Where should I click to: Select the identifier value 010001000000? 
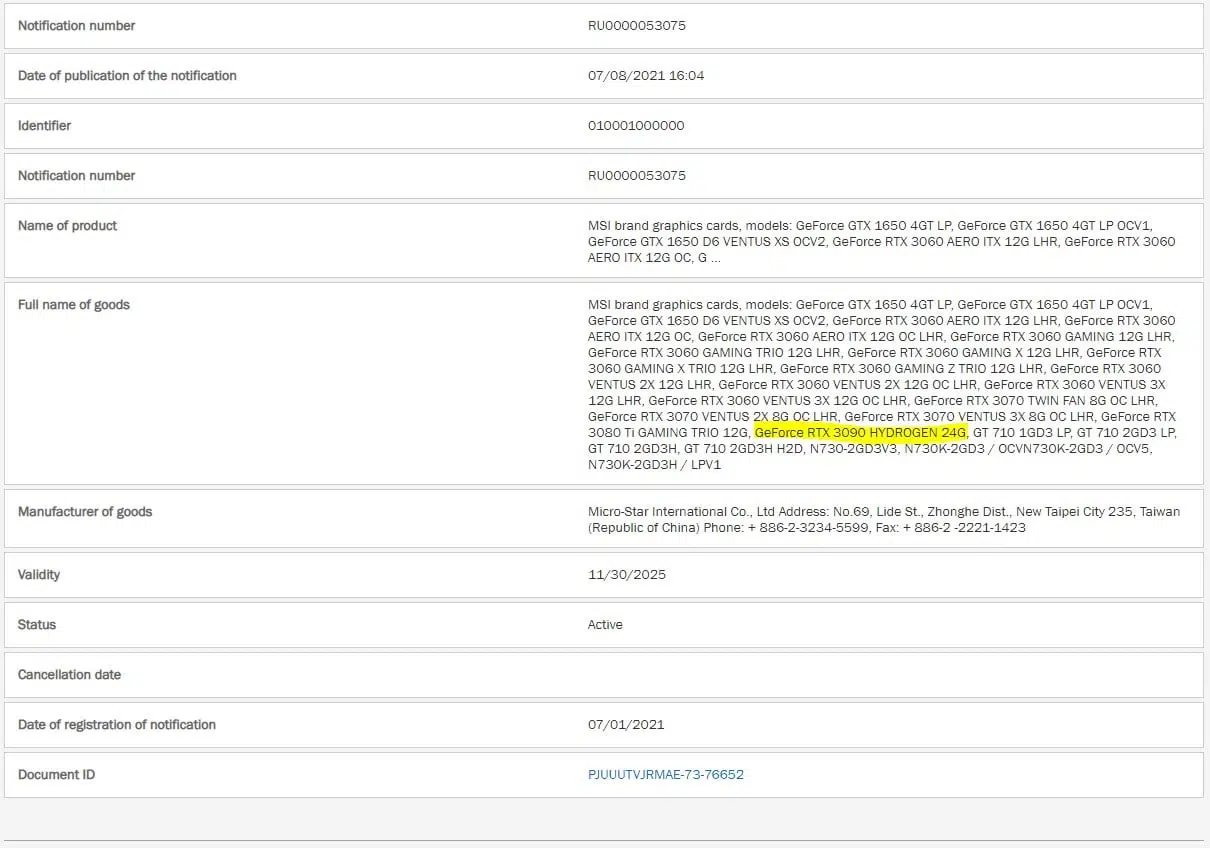[636, 125]
